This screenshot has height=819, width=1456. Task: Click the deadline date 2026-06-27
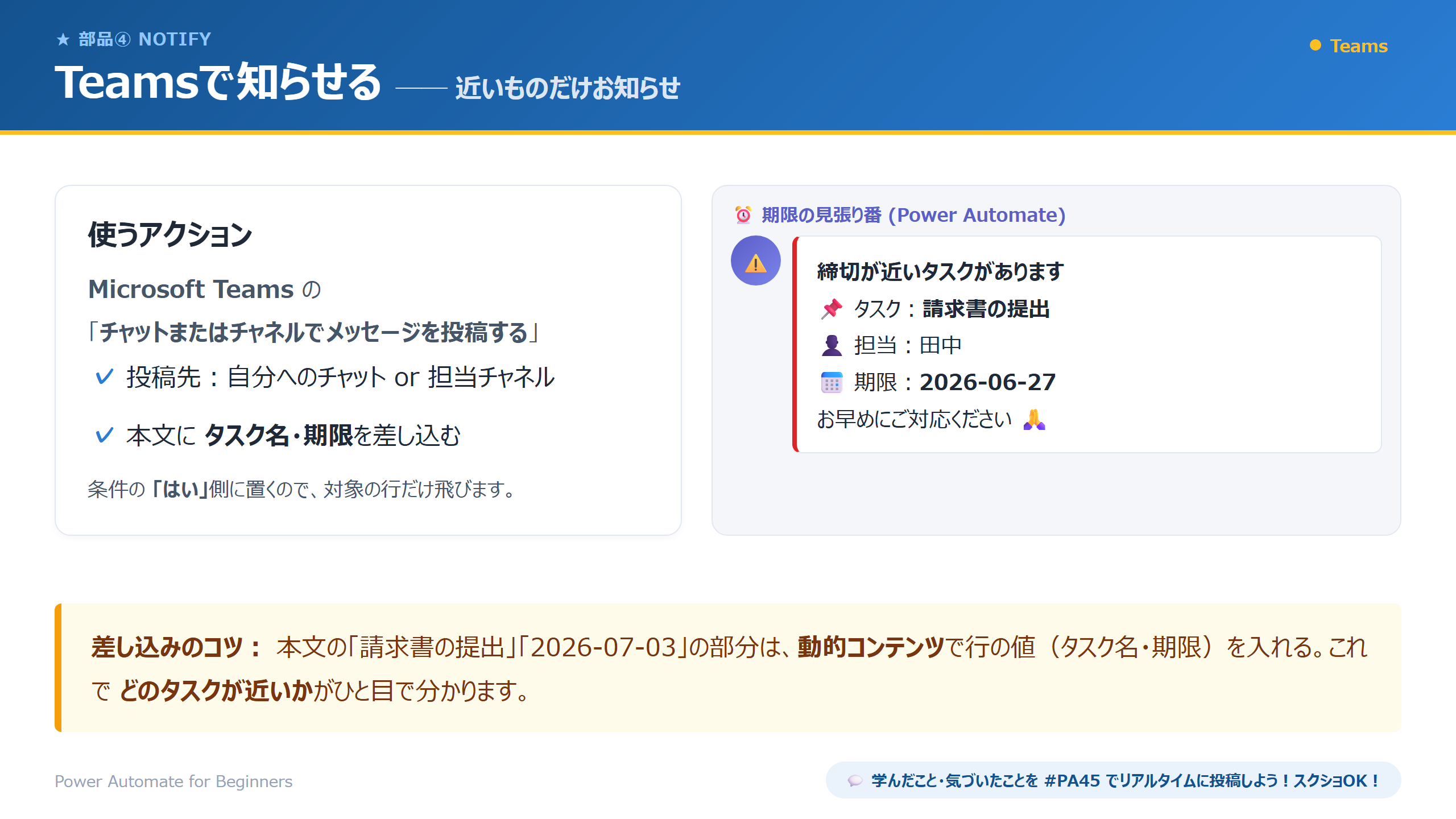pyautogui.click(x=988, y=382)
